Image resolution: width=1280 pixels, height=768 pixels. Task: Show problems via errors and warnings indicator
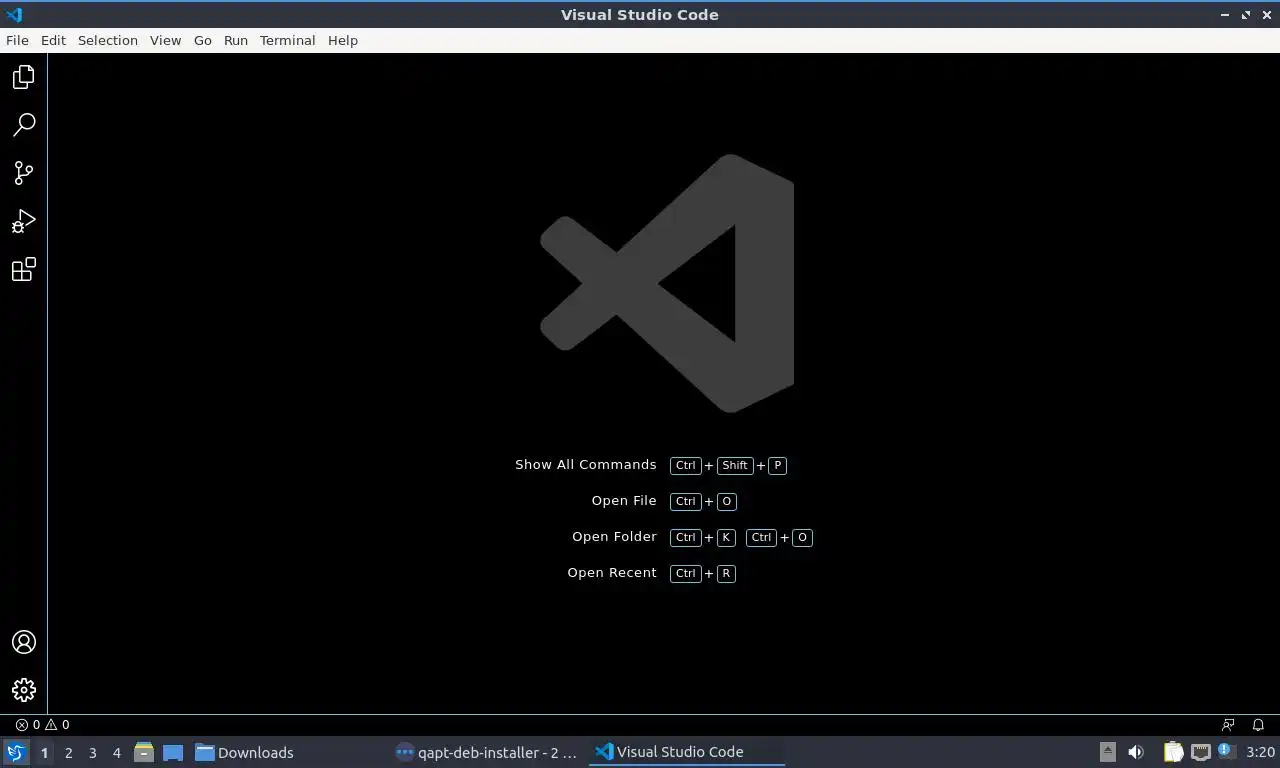43,725
